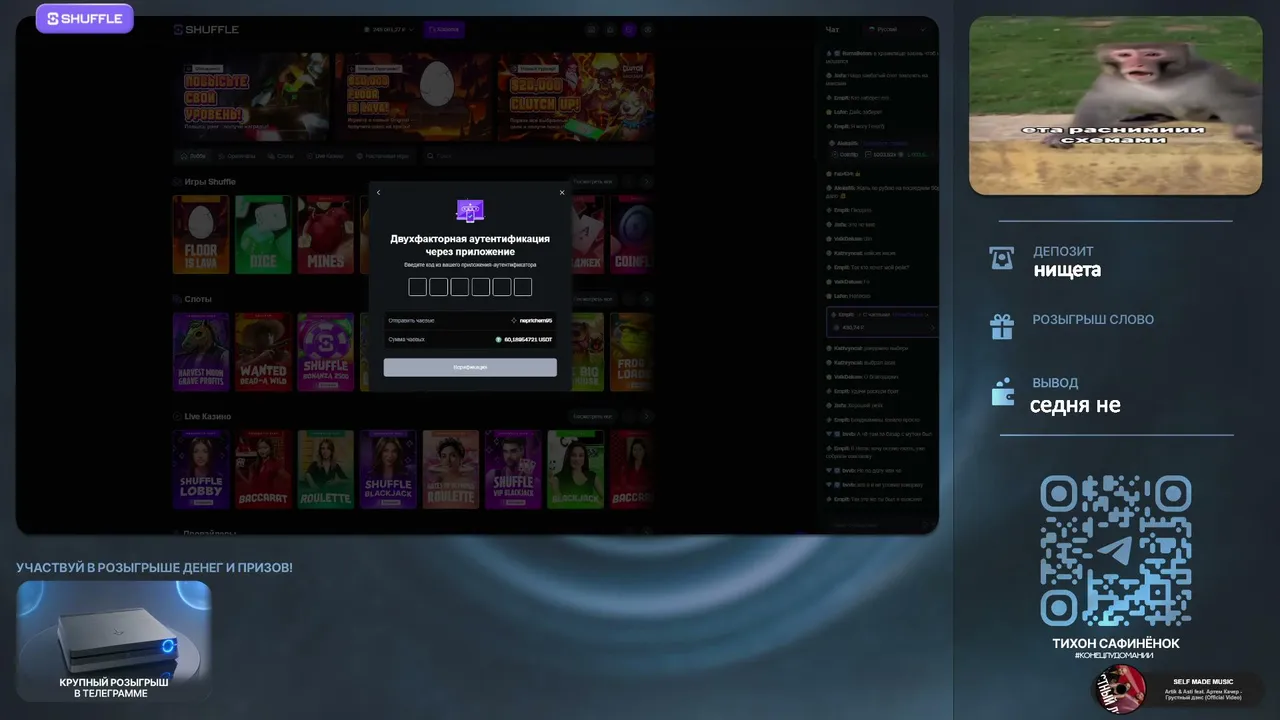The height and width of the screenshot is (720, 1280).
Task: Click 'Посмотреть все' for Игры Shuffle
Action: tap(593, 182)
